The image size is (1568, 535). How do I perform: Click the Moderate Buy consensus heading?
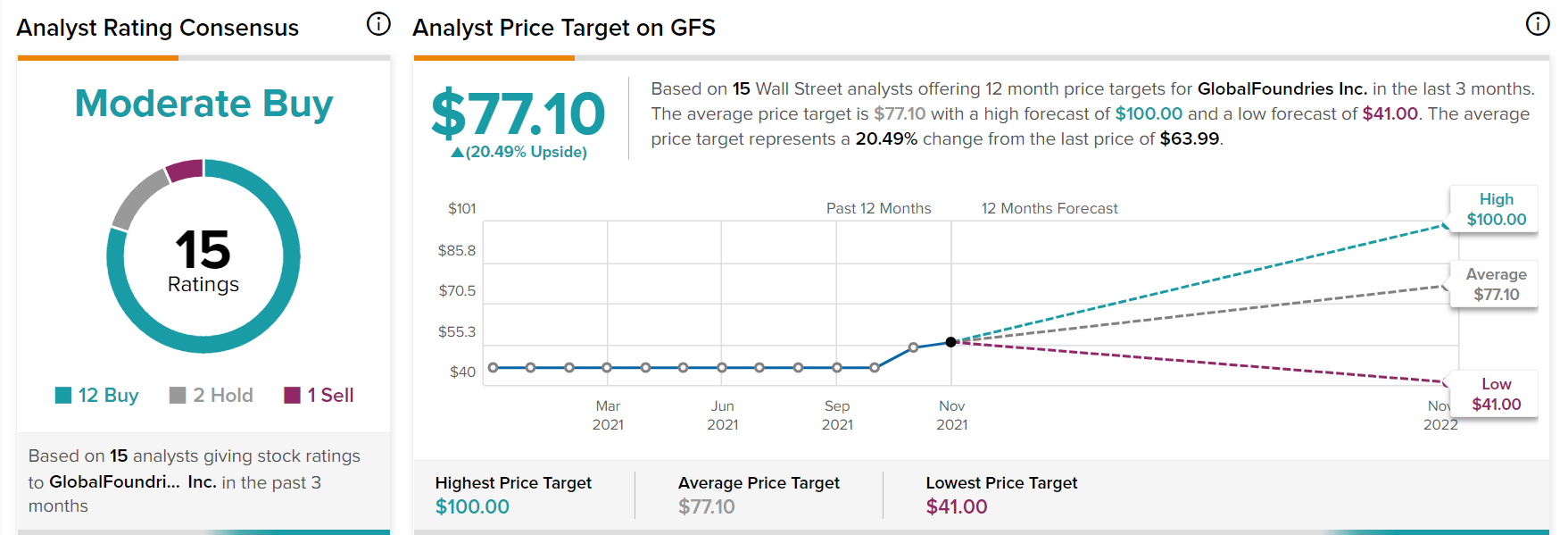tap(203, 104)
